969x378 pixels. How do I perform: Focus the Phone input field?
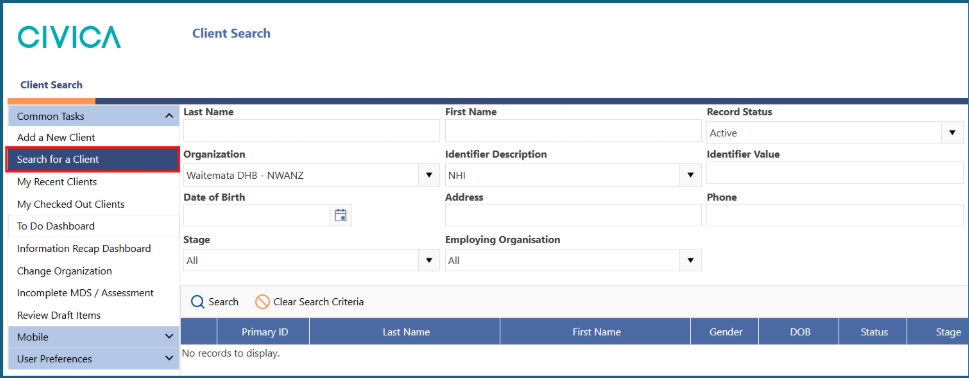(x=835, y=215)
